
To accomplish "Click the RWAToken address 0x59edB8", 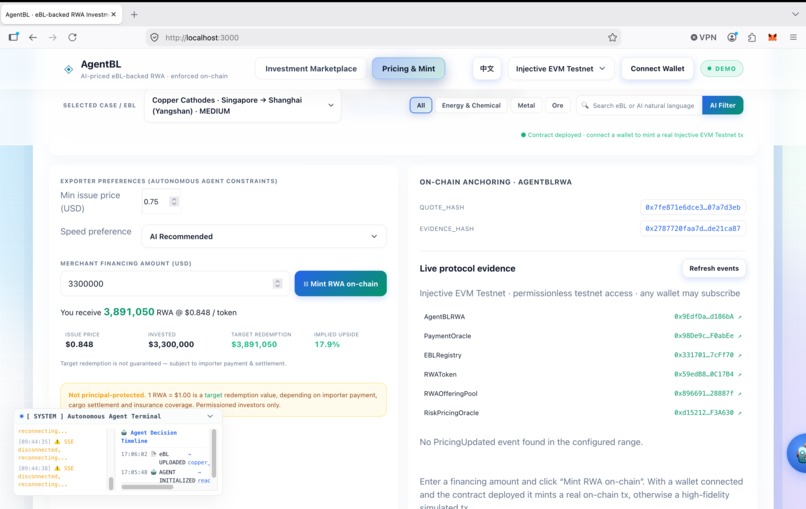I will (704, 375).
